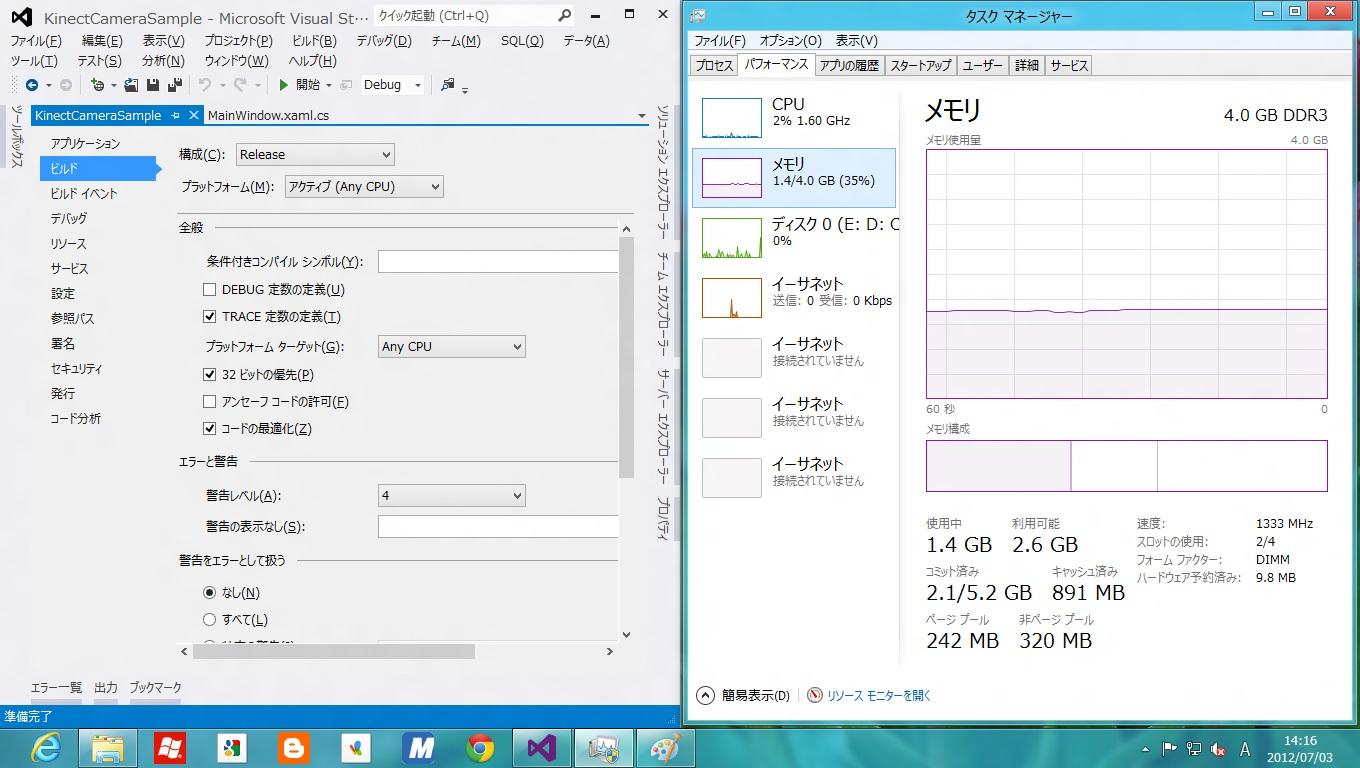Screen dimensions: 1360x768
Task: Click the Action Center flag icon
Action: pyautogui.click(x=1168, y=748)
